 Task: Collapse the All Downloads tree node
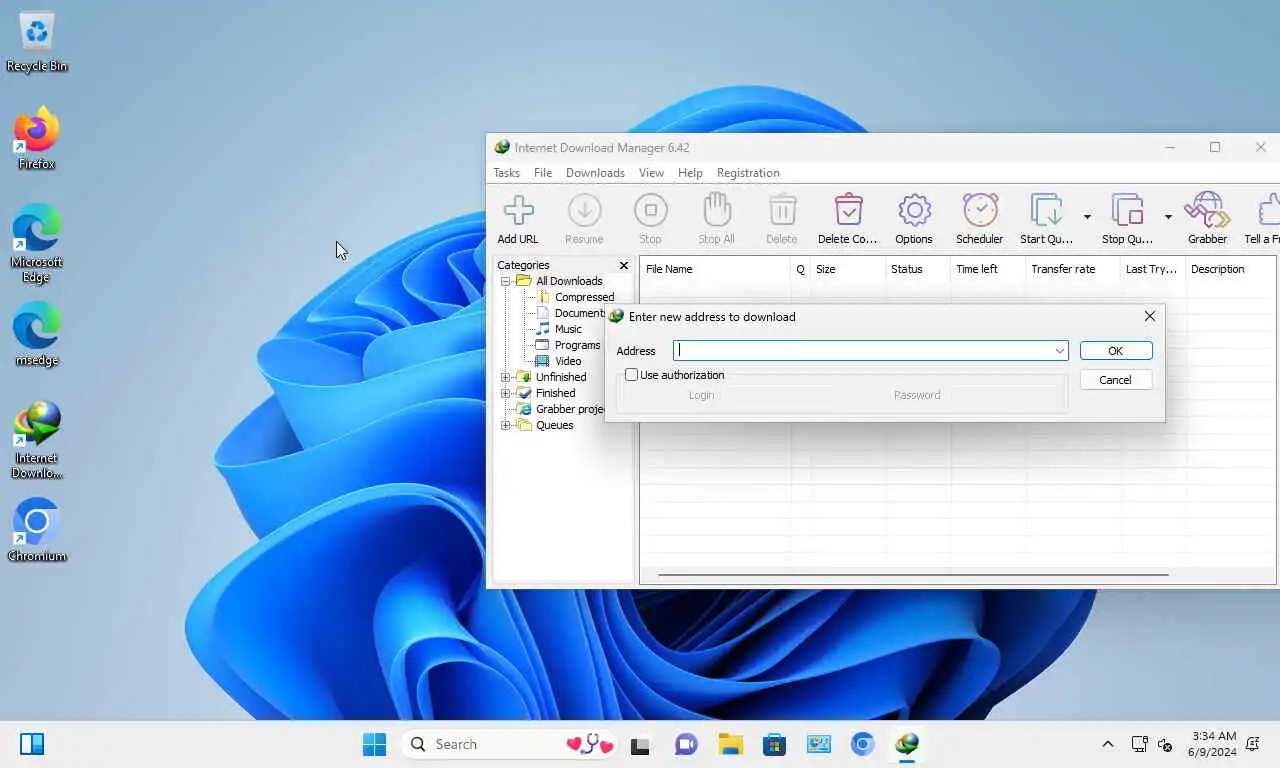coord(506,281)
